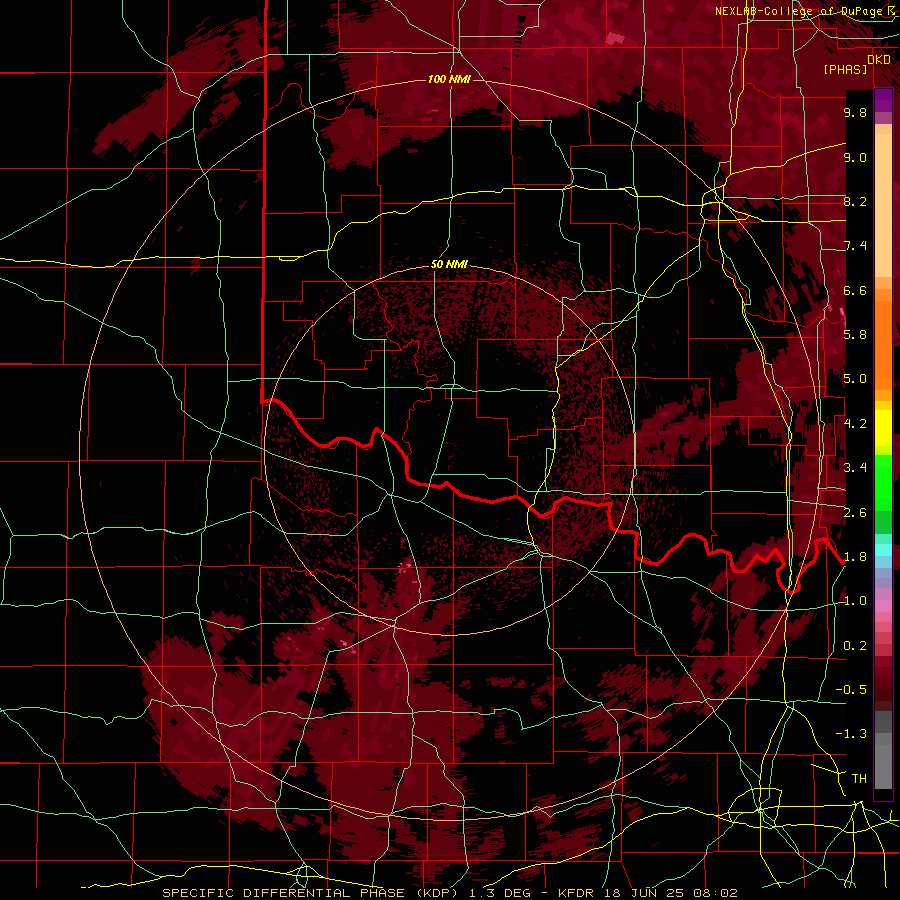Image resolution: width=900 pixels, height=900 pixels.
Task: Click the 2.6 legend value
Action: tap(855, 512)
